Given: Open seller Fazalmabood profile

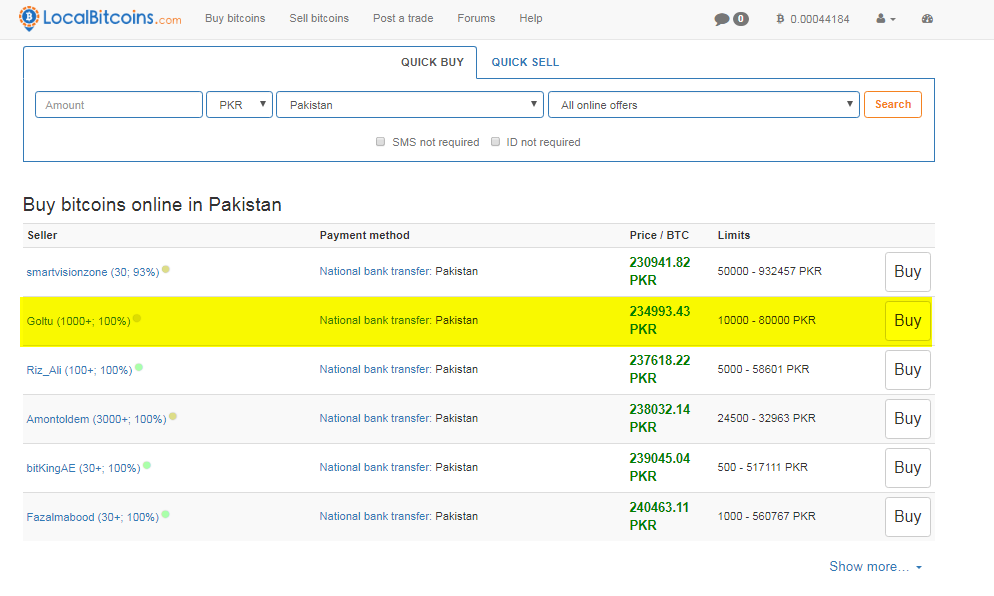Looking at the screenshot, I should (93, 517).
